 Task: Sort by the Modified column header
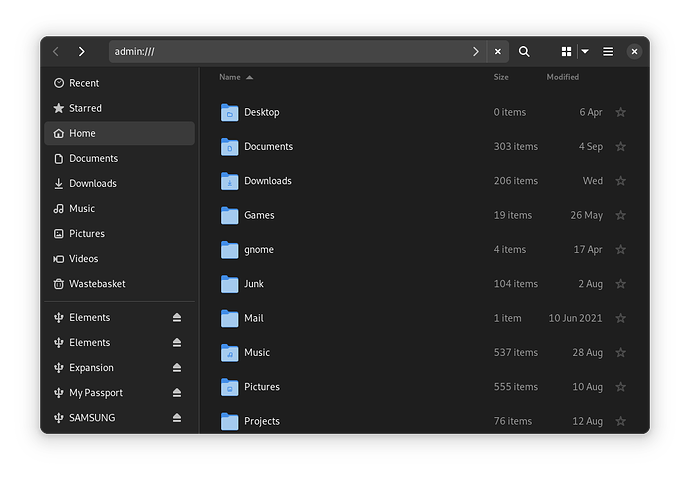563,77
